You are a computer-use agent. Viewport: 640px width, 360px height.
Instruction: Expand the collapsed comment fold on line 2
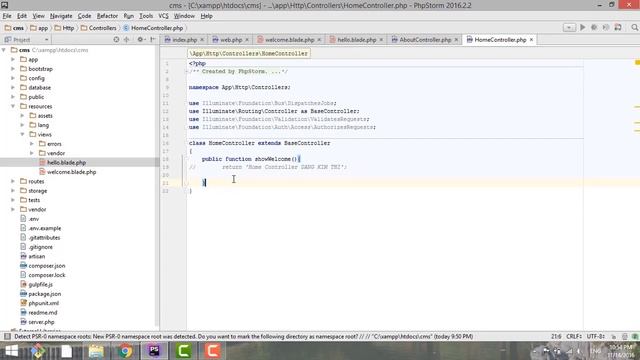(x=187, y=71)
